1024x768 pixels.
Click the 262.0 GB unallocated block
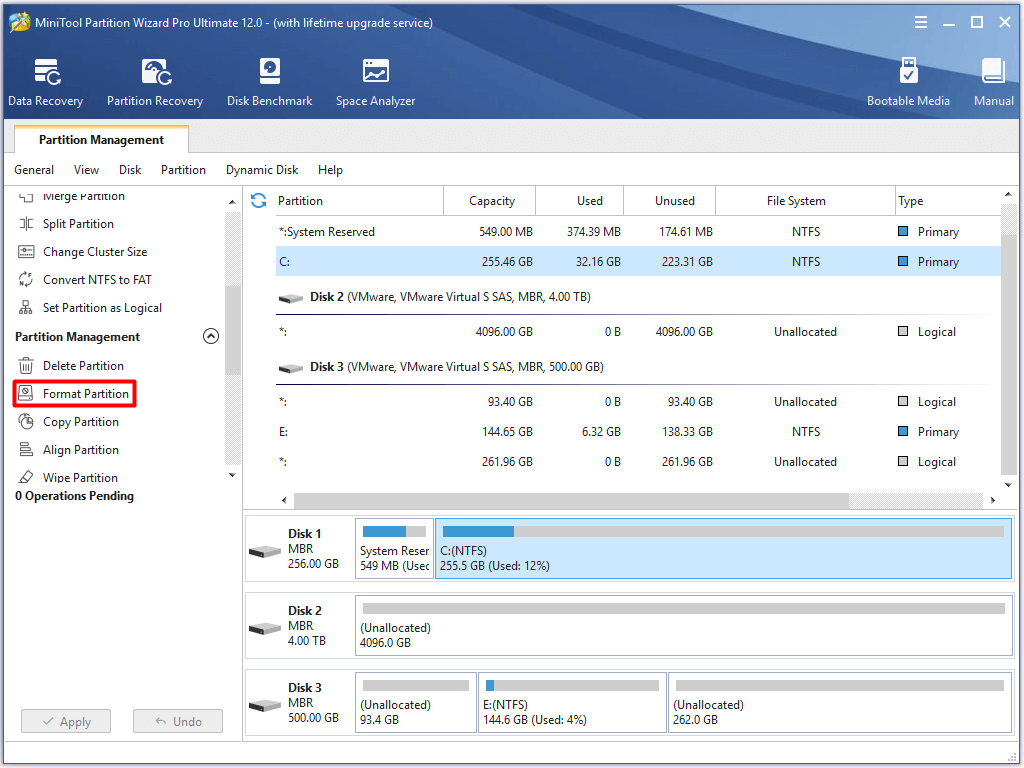[x=840, y=703]
